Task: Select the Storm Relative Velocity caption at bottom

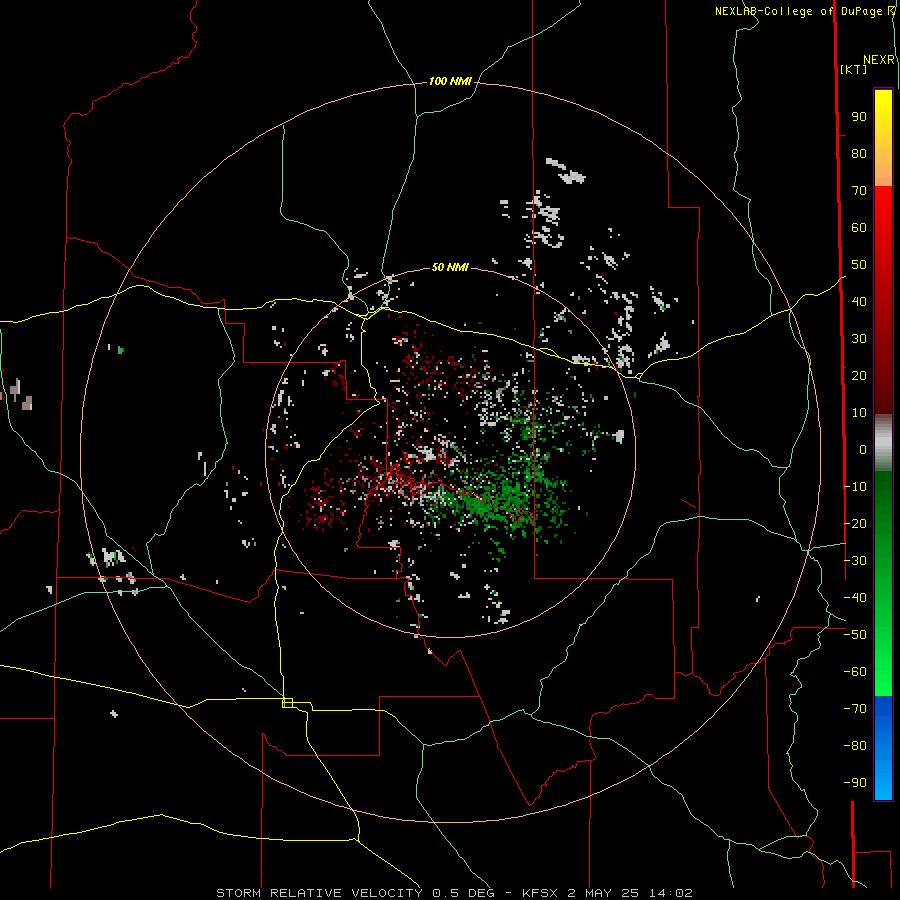Action: (x=454, y=893)
